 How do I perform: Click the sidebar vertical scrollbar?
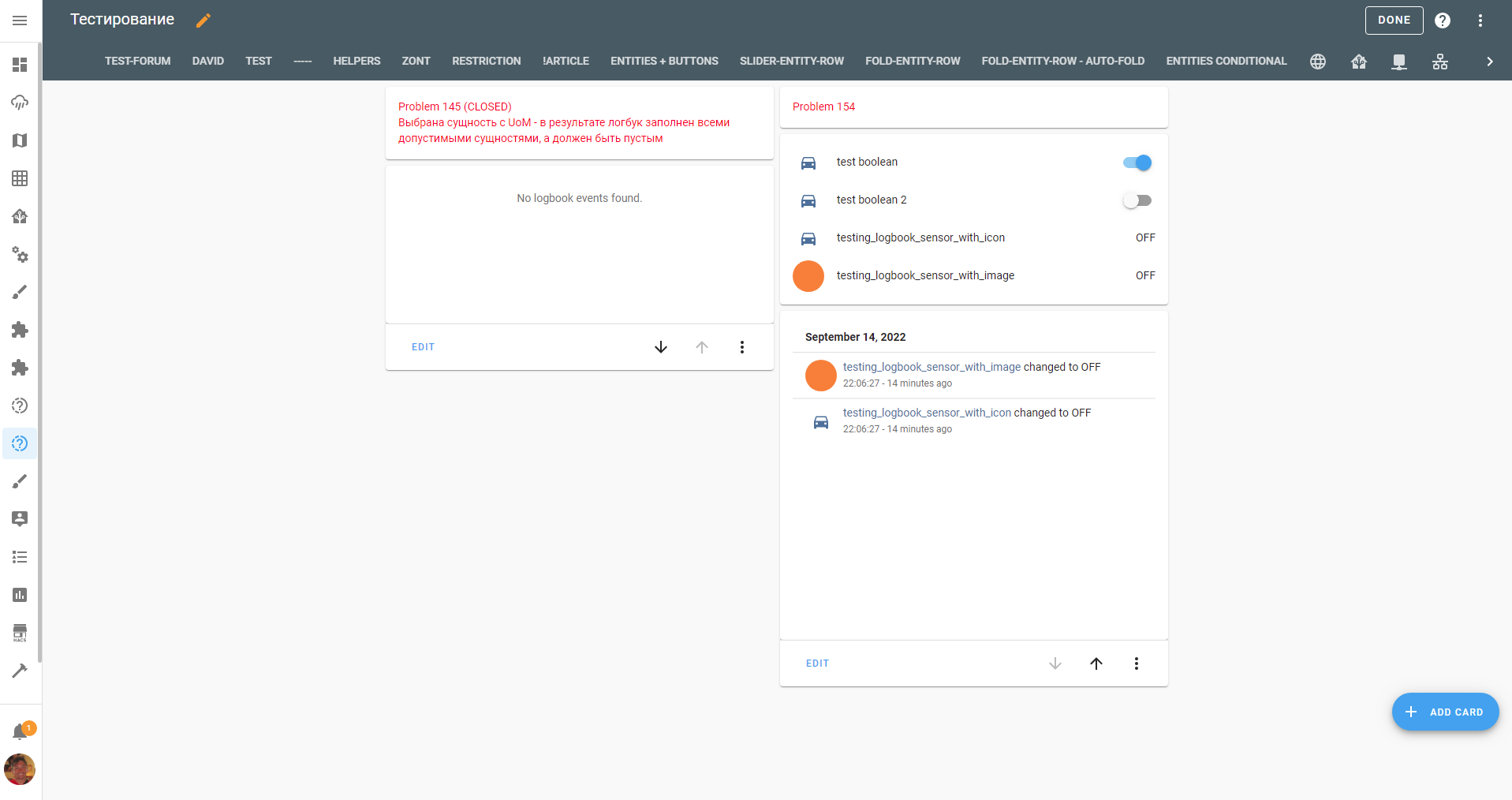tap(39, 353)
